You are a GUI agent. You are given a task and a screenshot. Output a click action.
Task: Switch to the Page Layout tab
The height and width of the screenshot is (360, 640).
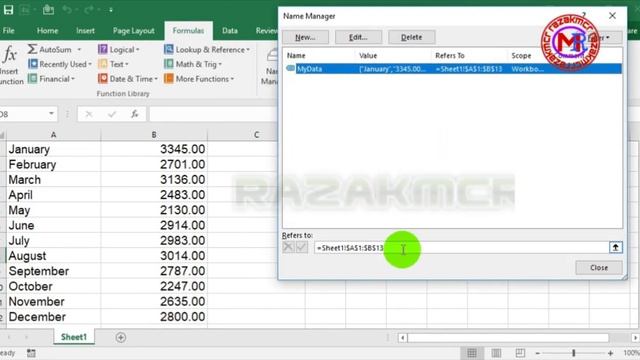[133, 31]
